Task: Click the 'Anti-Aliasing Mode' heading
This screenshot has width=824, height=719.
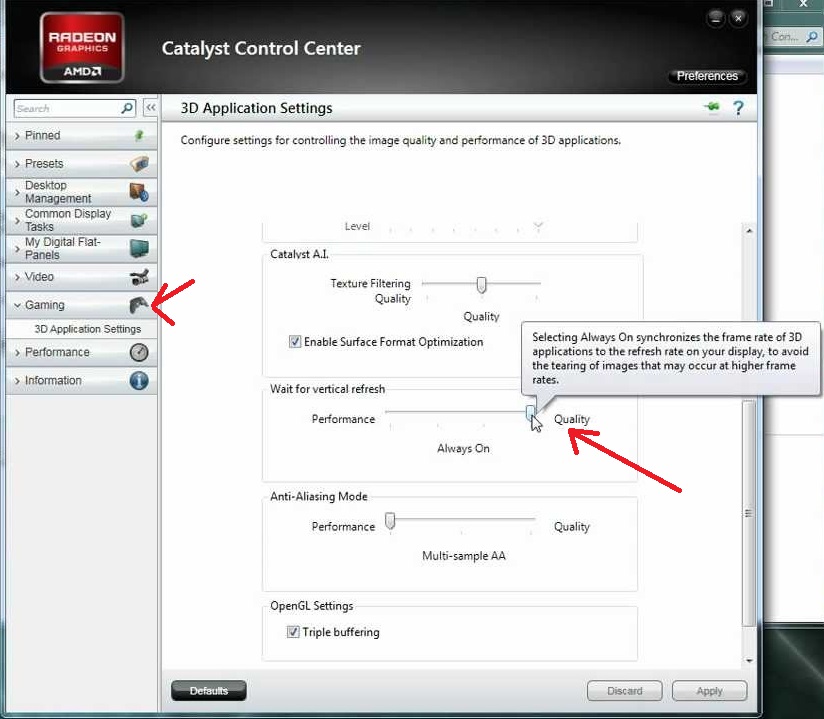Action: (318, 496)
